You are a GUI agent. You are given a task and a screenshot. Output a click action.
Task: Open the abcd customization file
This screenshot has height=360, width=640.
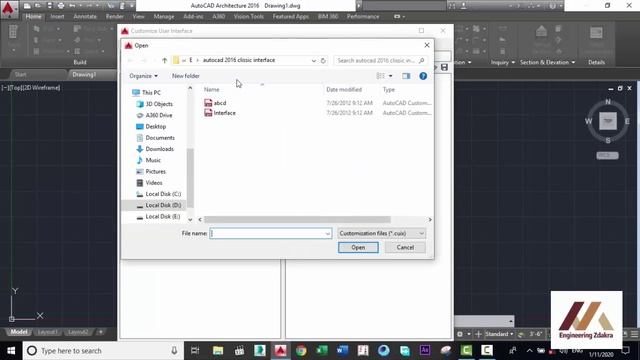(220, 103)
